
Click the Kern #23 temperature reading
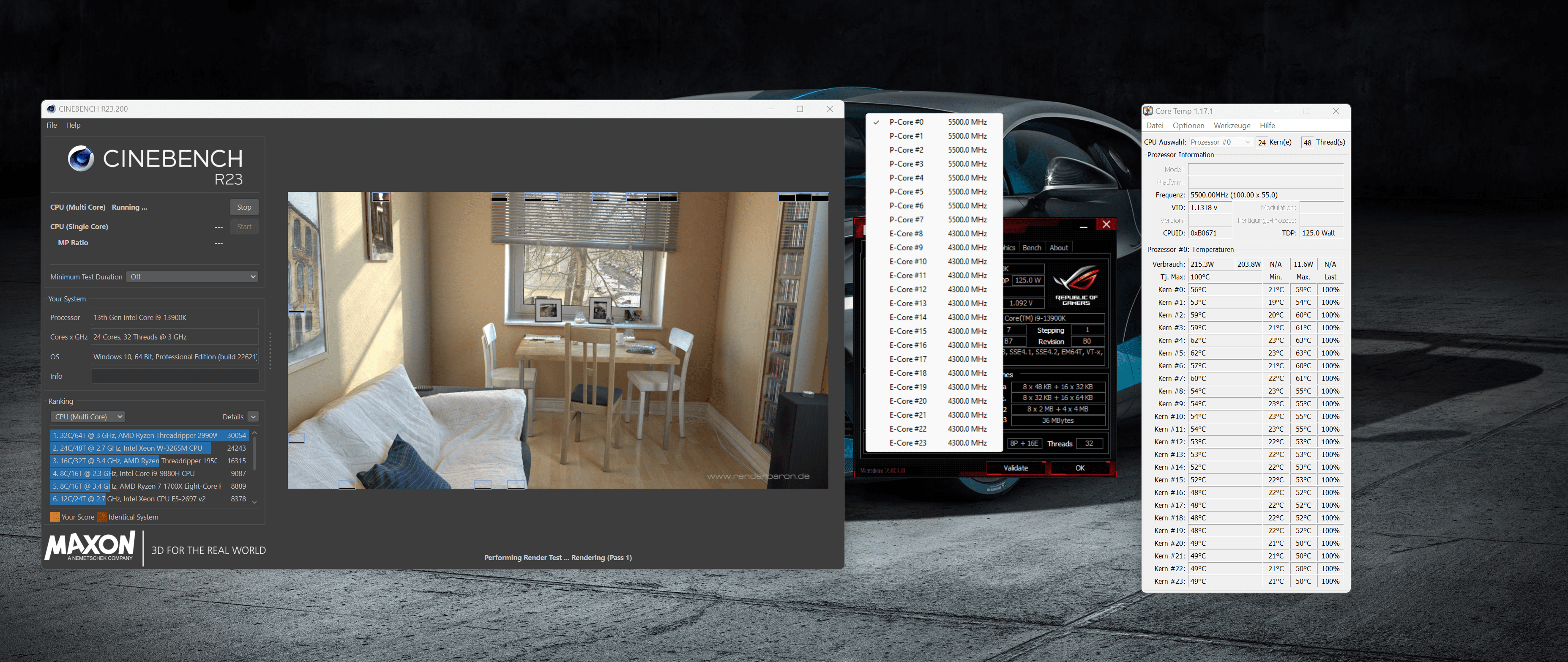(x=1225, y=582)
